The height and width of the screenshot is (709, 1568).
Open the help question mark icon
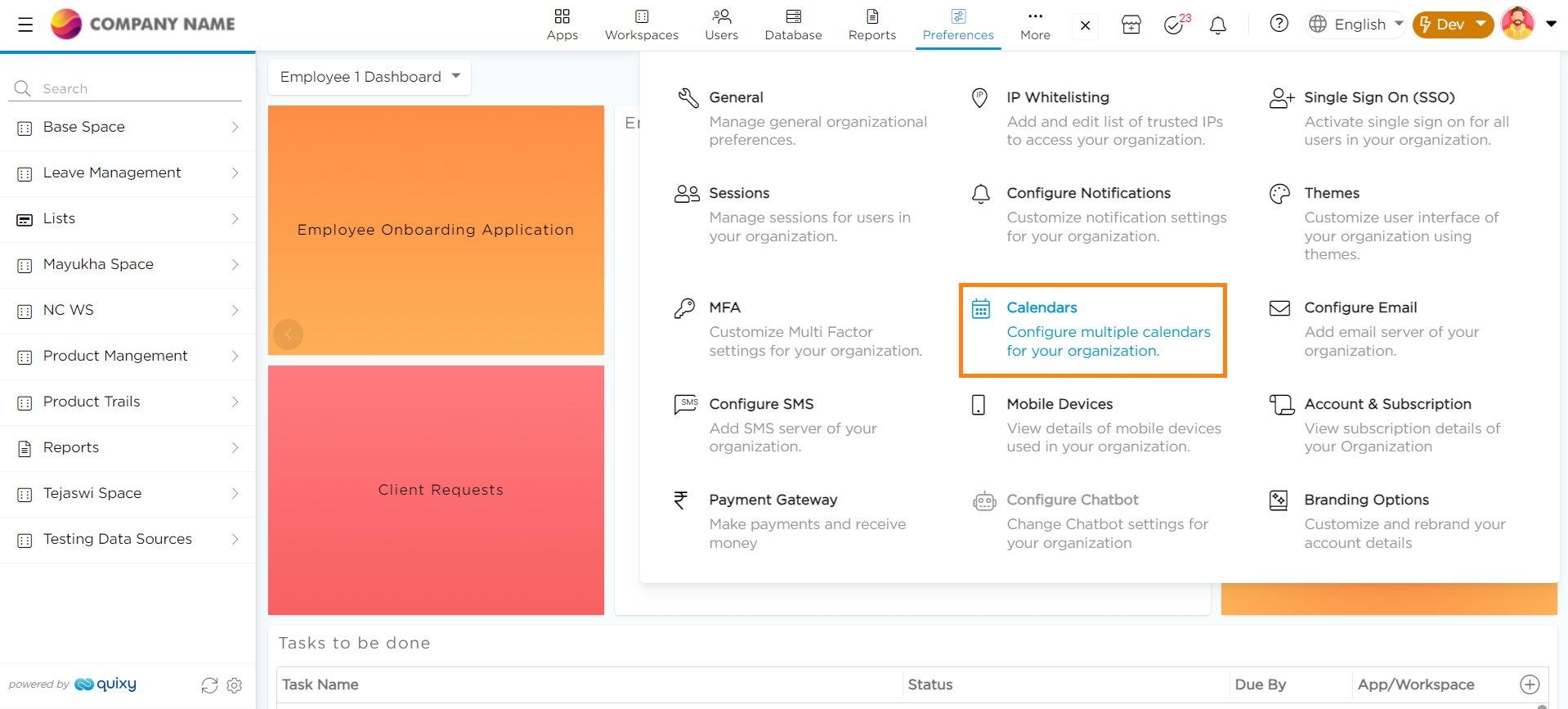(x=1279, y=24)
